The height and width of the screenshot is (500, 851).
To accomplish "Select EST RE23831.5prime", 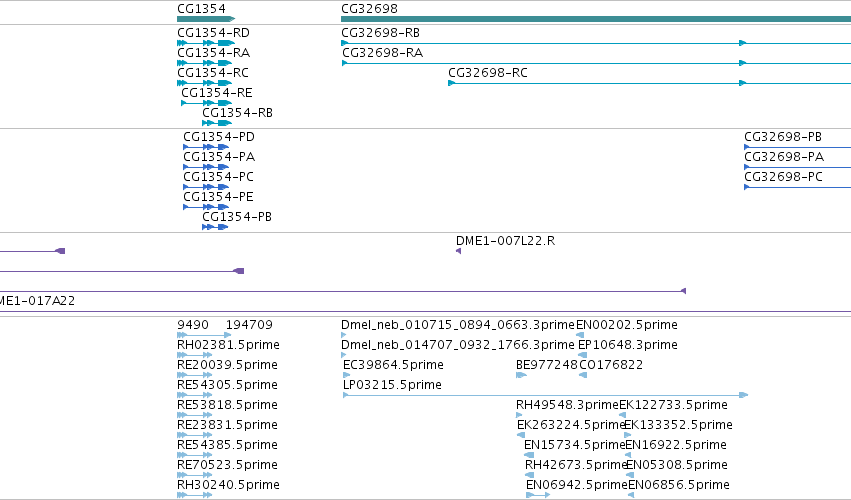I will [227, 425].
